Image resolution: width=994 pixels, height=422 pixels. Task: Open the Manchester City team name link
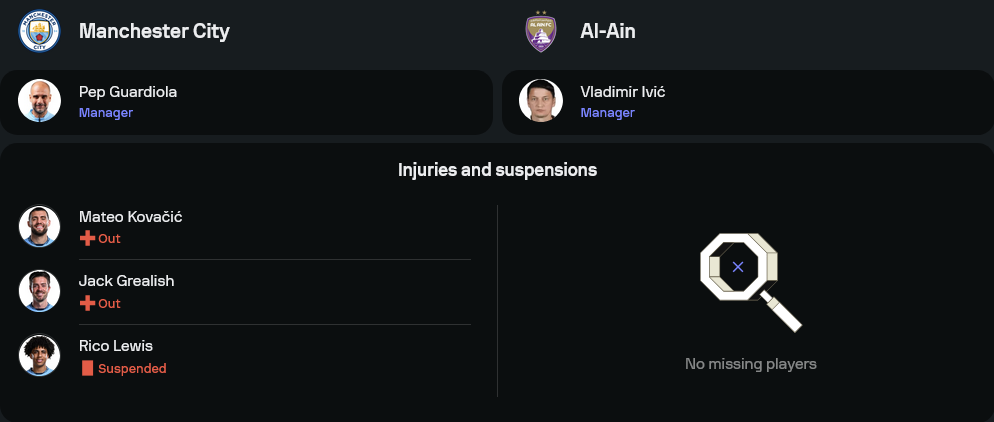154,31
